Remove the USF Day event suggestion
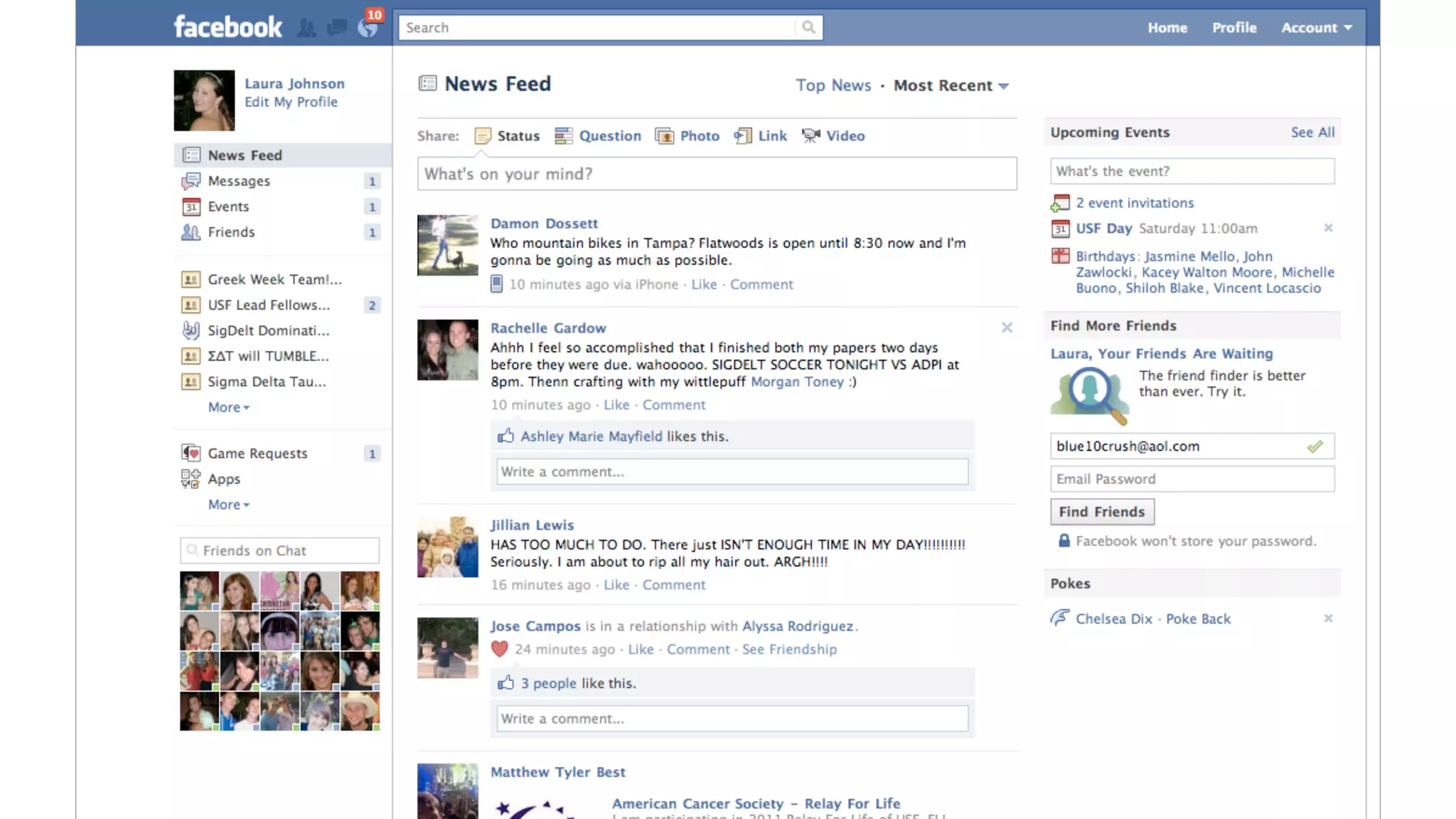Image resolution: width=1456 pixels, height=819 pixels. 1328,228
